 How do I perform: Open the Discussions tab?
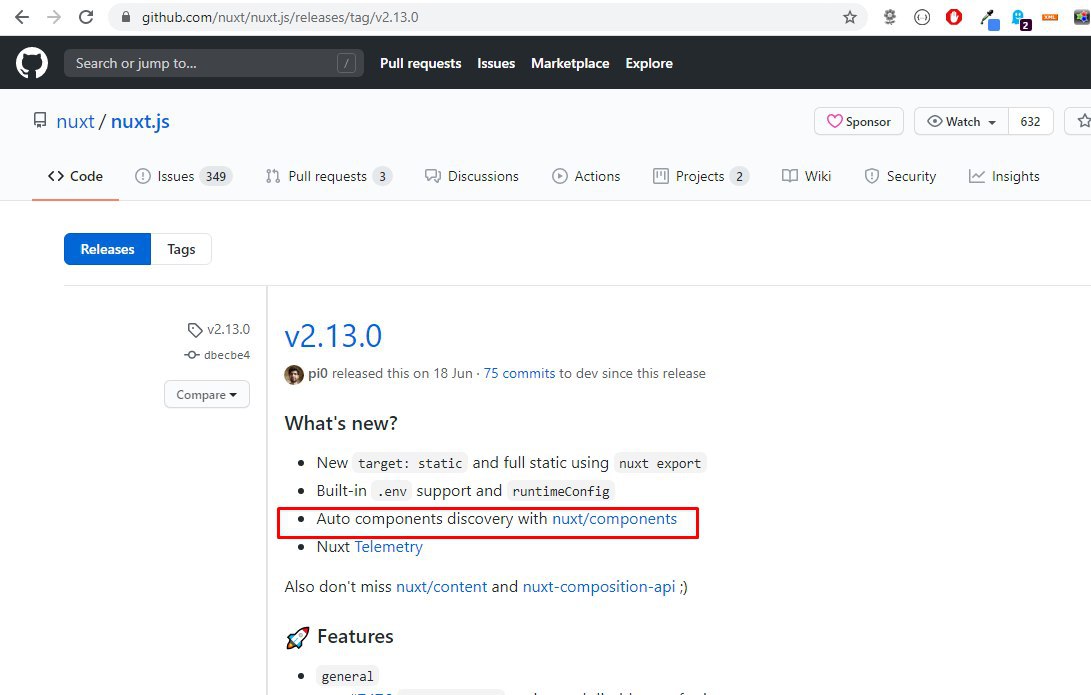(x=472, y=177)
